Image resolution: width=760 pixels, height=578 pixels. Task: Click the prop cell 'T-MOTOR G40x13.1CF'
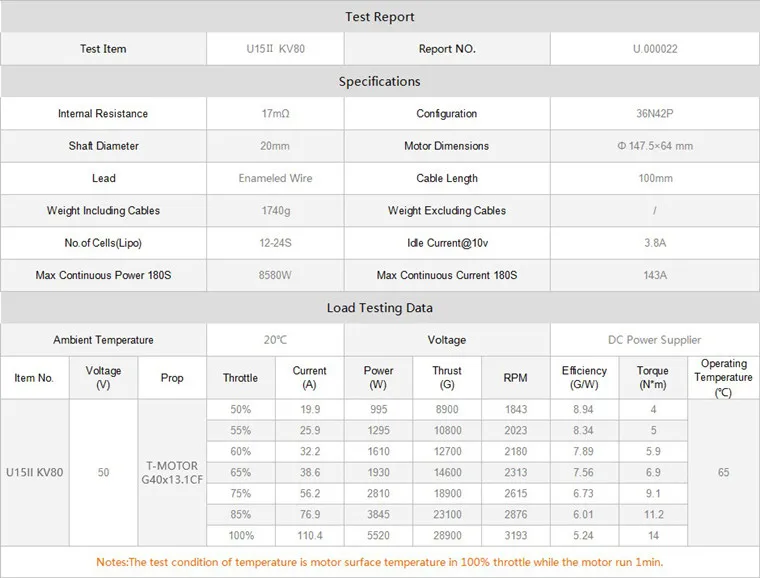point(172,472)
